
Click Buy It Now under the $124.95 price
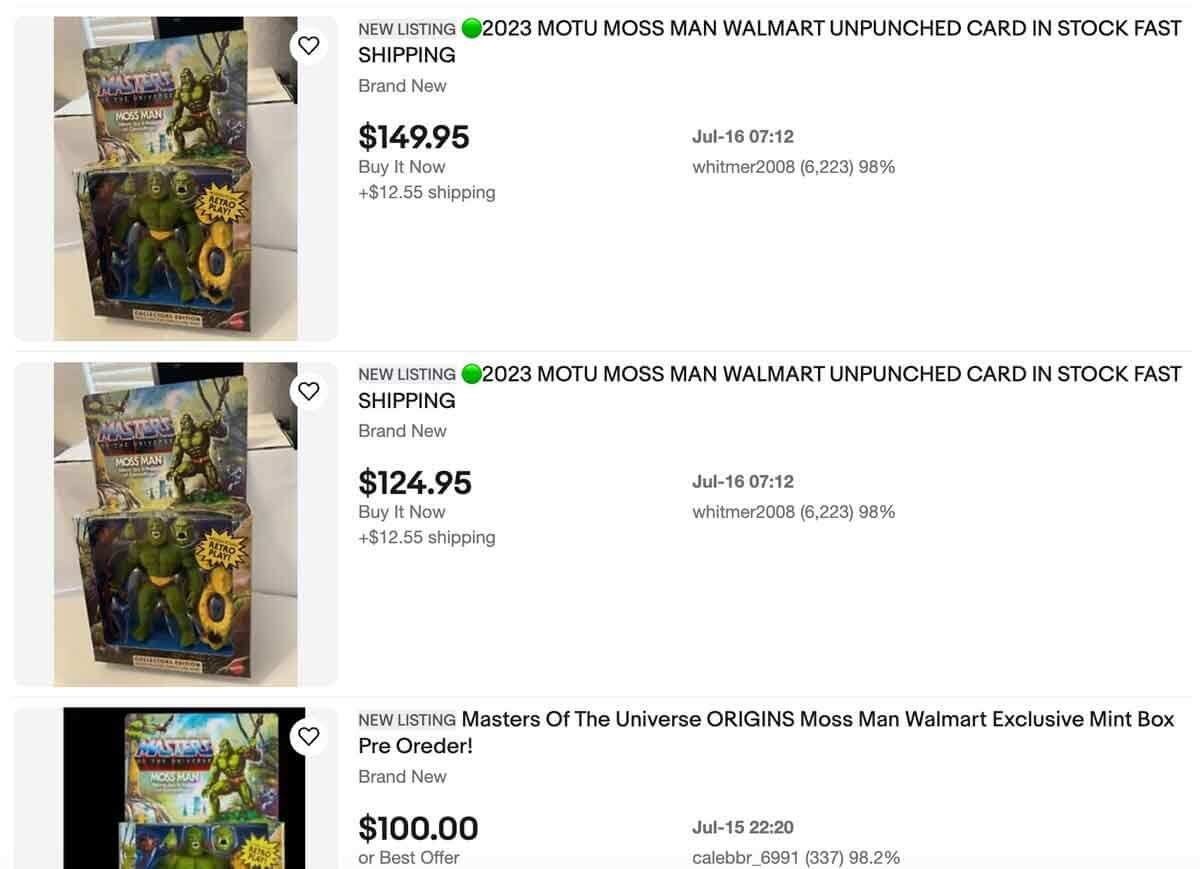[x=401, y=511]
